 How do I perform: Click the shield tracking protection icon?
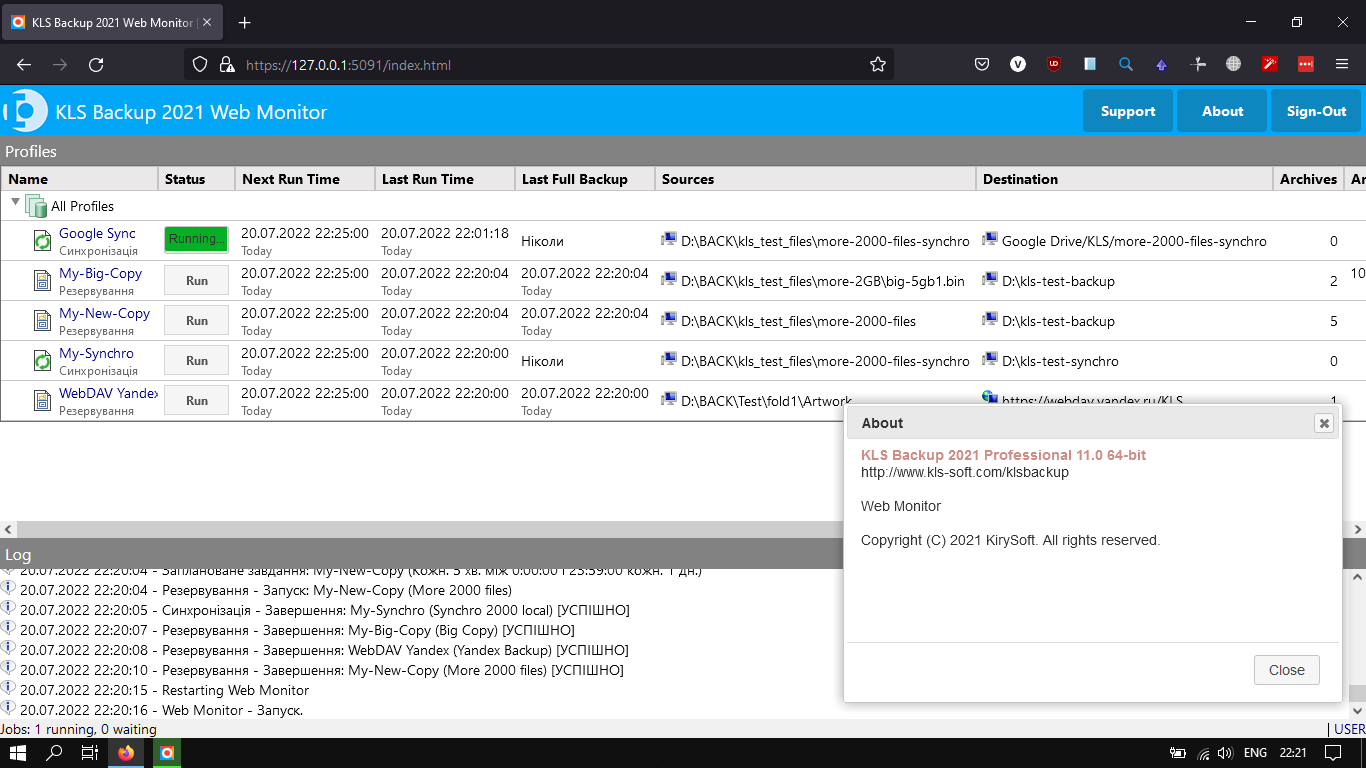click(x=200, y=64)
